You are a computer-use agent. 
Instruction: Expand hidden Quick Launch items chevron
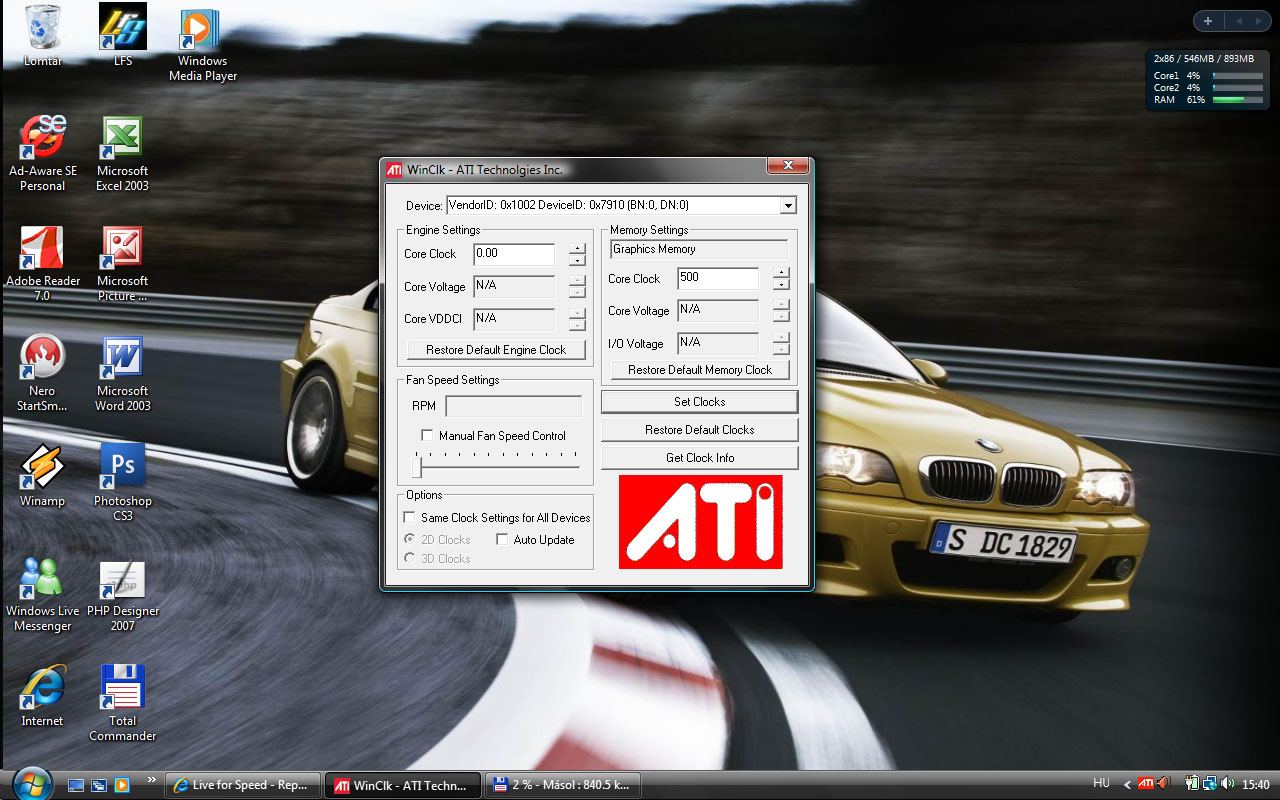click(151, 780)
